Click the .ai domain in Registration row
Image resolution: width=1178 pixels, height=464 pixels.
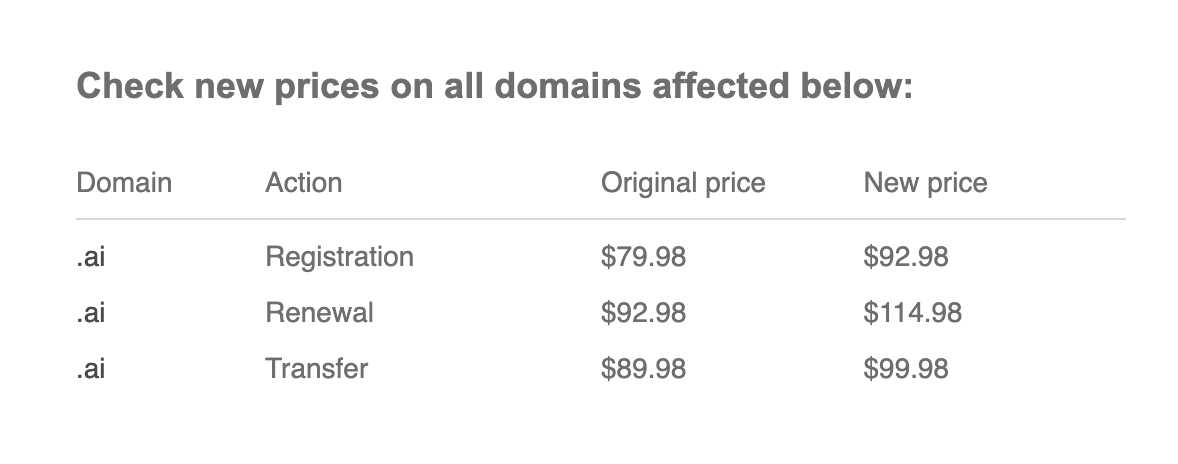[x=91, y=257]
